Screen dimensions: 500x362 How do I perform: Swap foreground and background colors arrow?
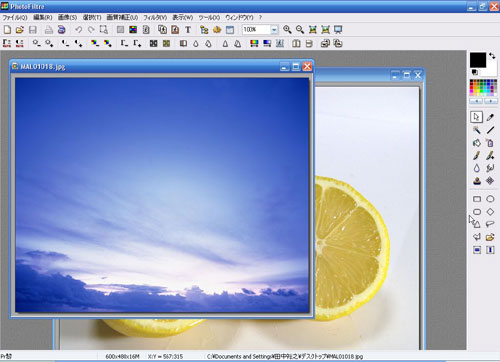(x=492, y=56)
